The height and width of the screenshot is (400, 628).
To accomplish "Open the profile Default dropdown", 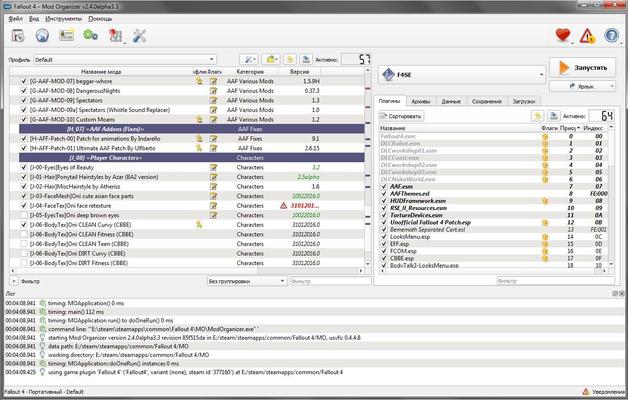I will point(125,60).
